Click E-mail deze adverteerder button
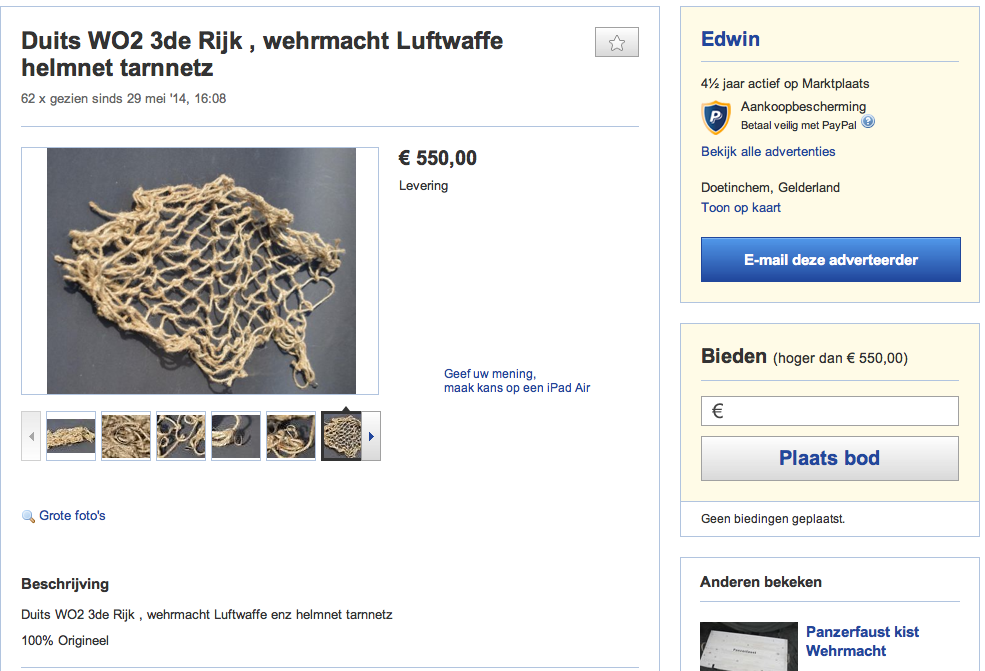The image size is (985, 671). point(830,259)
